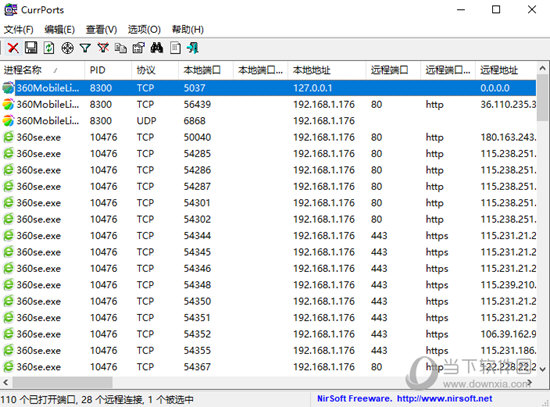Click the 0.0.0.0 remote address cell

click(495, 88)
